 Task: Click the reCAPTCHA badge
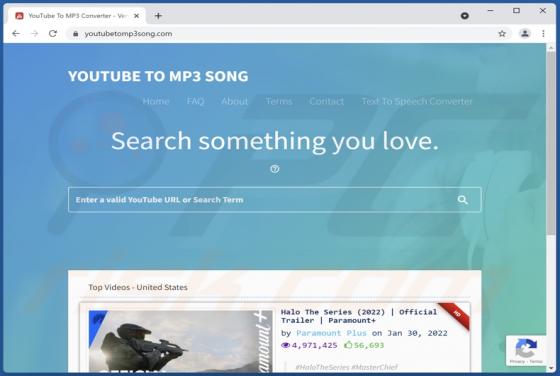click(x=526, y=350)
